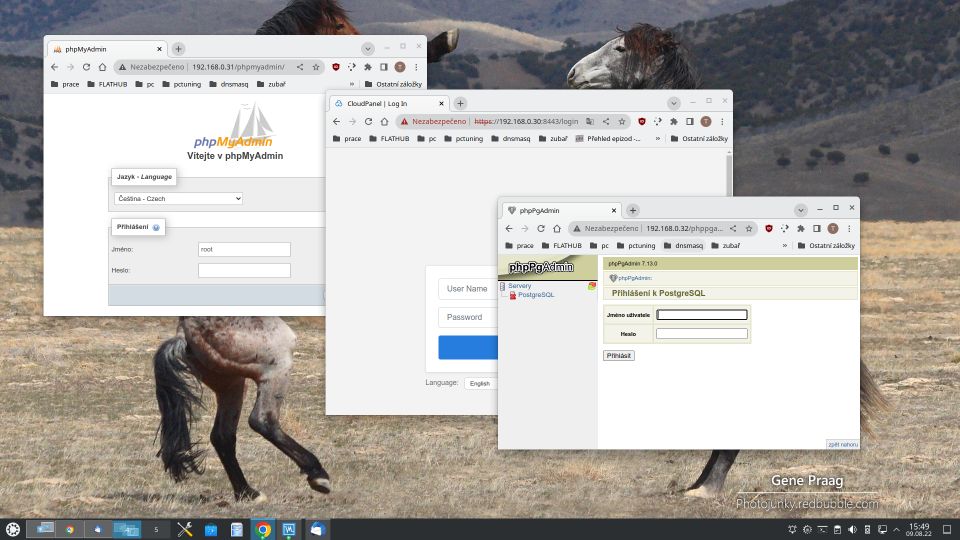Select the CloudPanel | Log In tab
Image resolution: width=960 pixels, height=540 pixels.
tap(389, 103)
